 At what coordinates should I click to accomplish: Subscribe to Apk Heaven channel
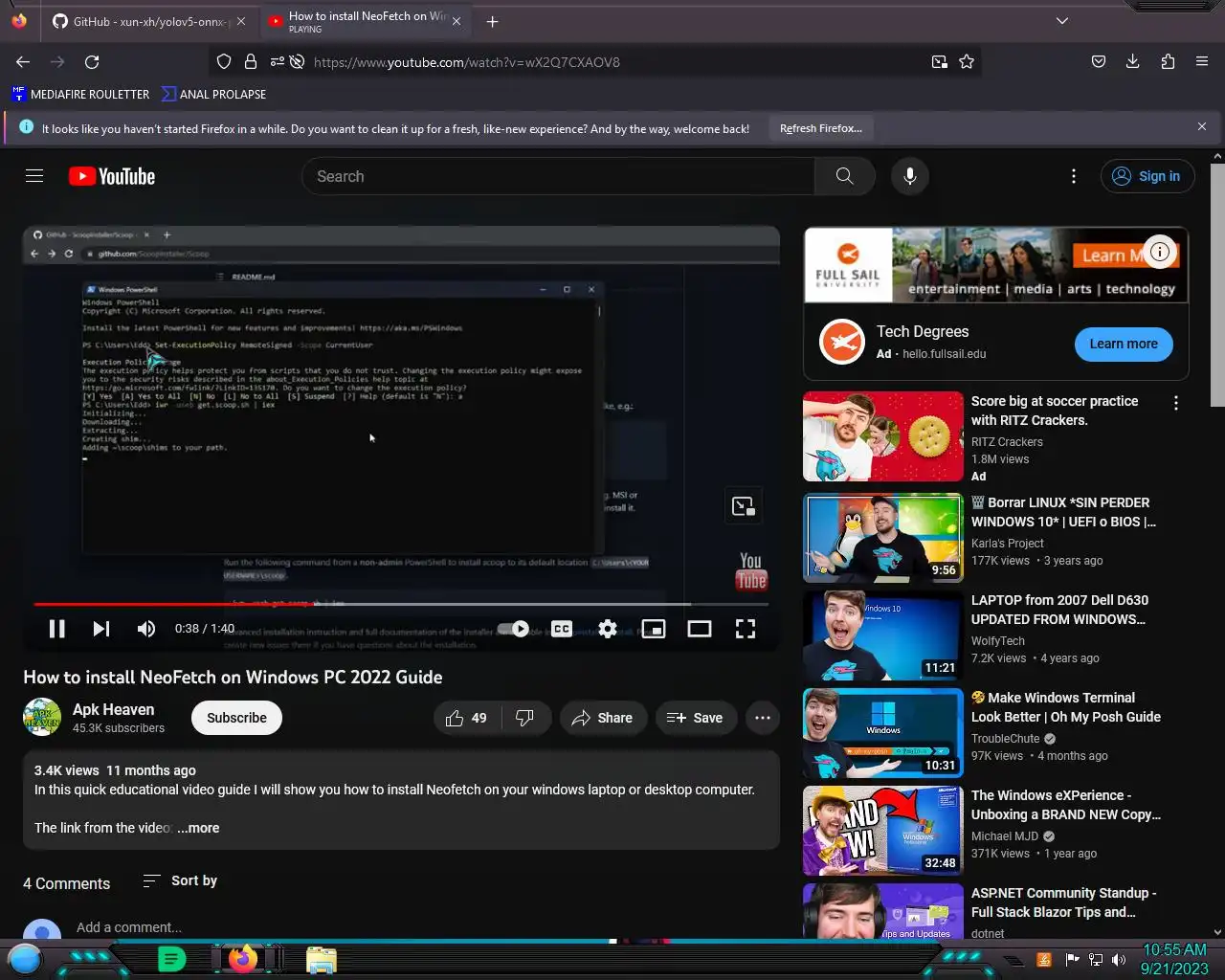(x=236, y=718)
